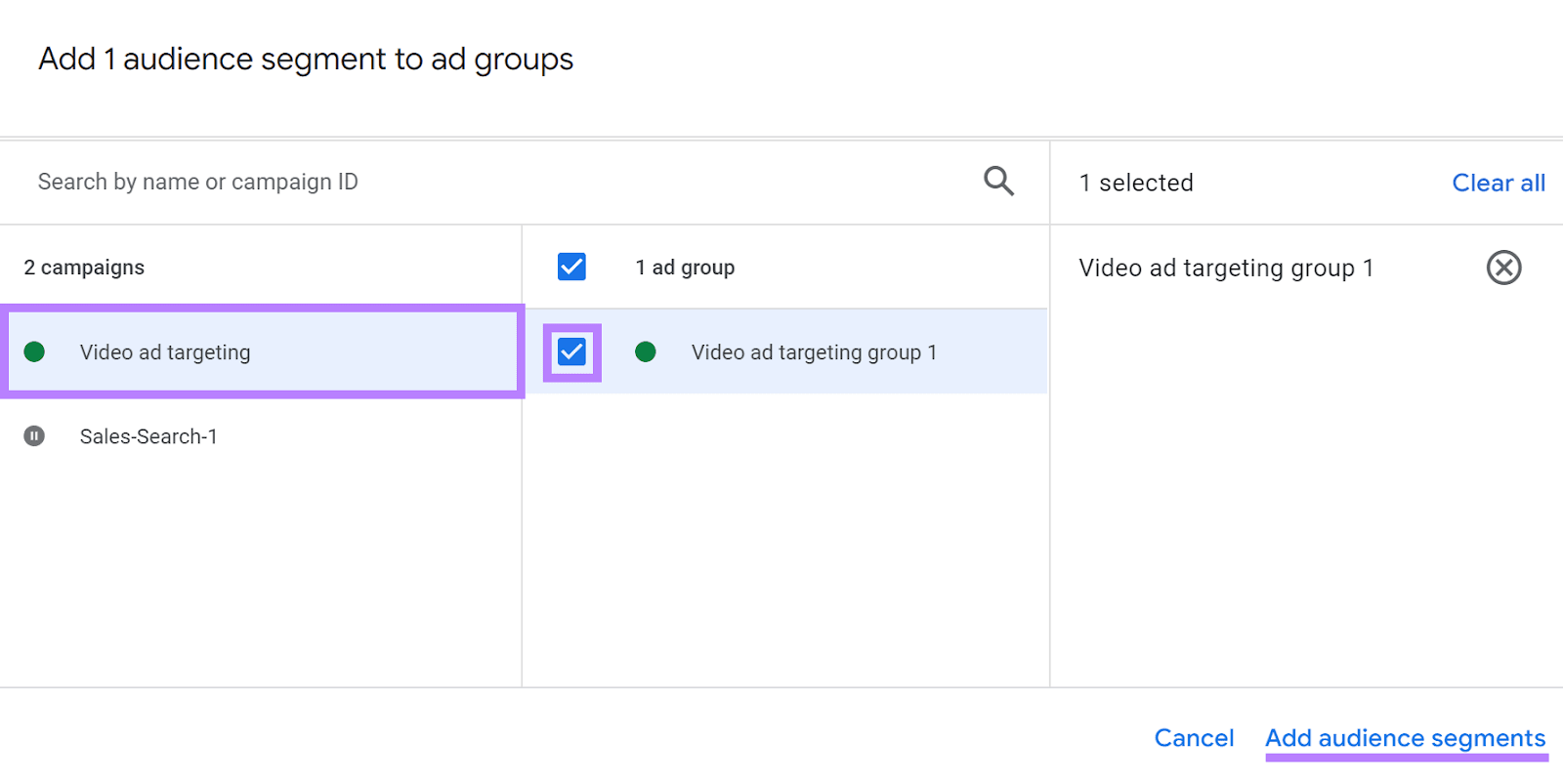Click the 2 campaigns column header

click(84, 268)
